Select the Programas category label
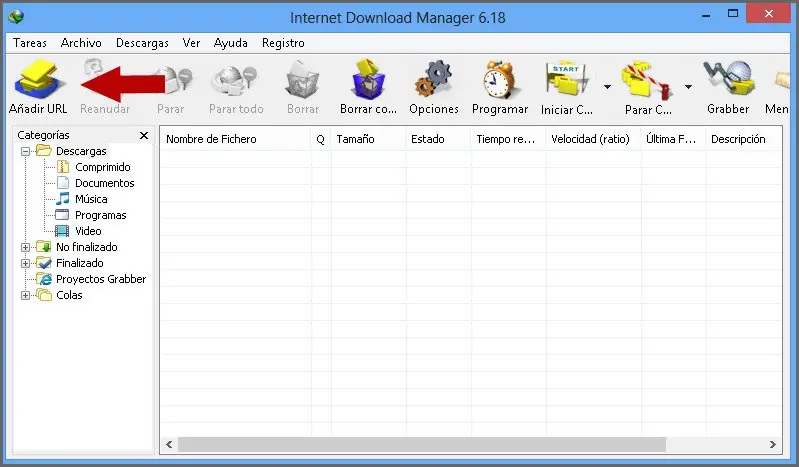799x467 pixels. click(100, 215)
